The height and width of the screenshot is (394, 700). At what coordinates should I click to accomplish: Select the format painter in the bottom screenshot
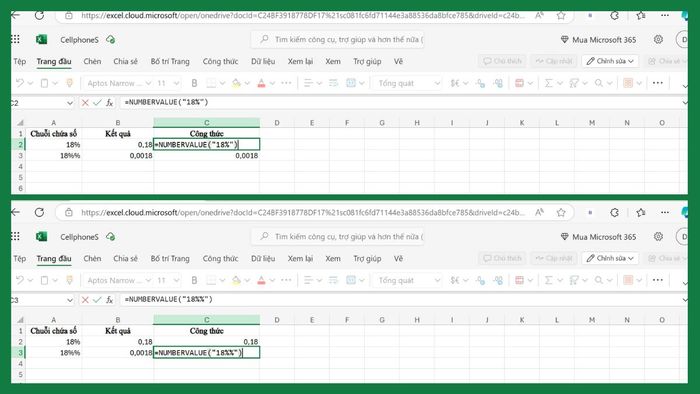(69, 280)
